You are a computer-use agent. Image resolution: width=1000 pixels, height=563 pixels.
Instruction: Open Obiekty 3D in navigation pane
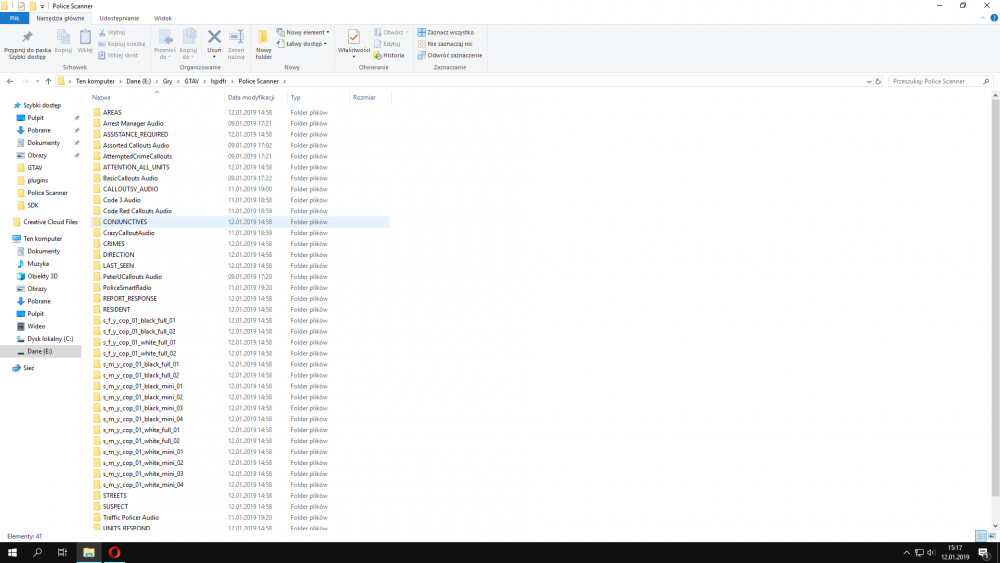point(42,276)
